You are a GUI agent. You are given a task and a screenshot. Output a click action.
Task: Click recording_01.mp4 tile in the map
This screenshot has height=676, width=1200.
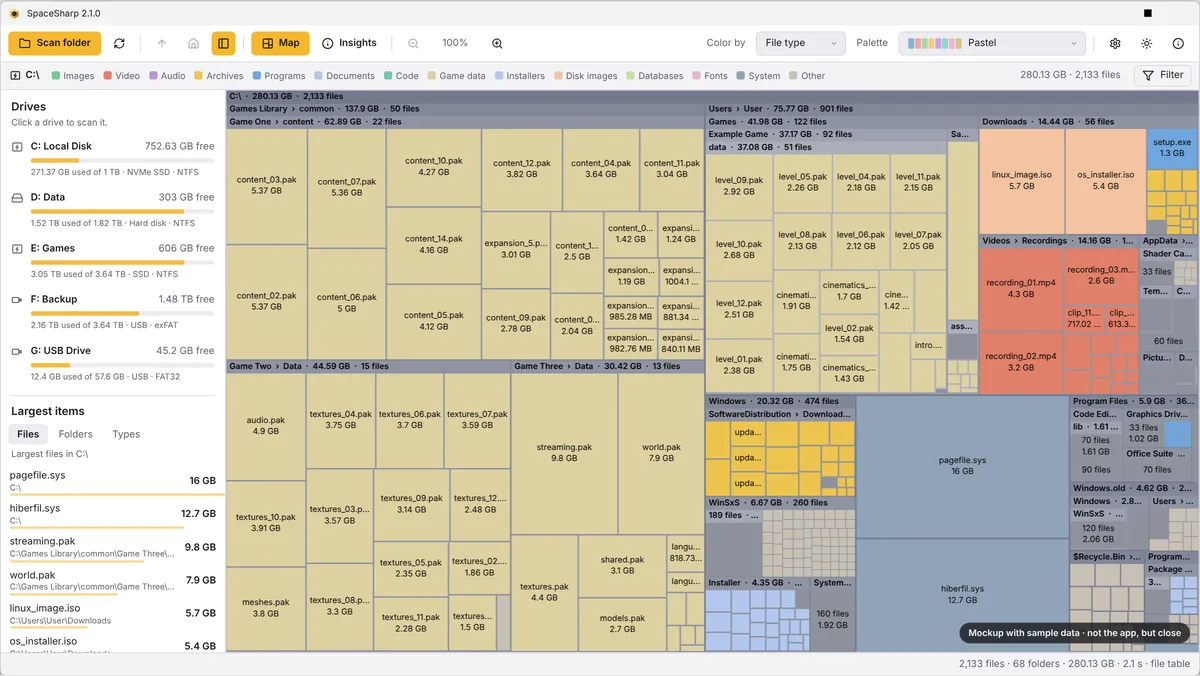point(1021,289)
